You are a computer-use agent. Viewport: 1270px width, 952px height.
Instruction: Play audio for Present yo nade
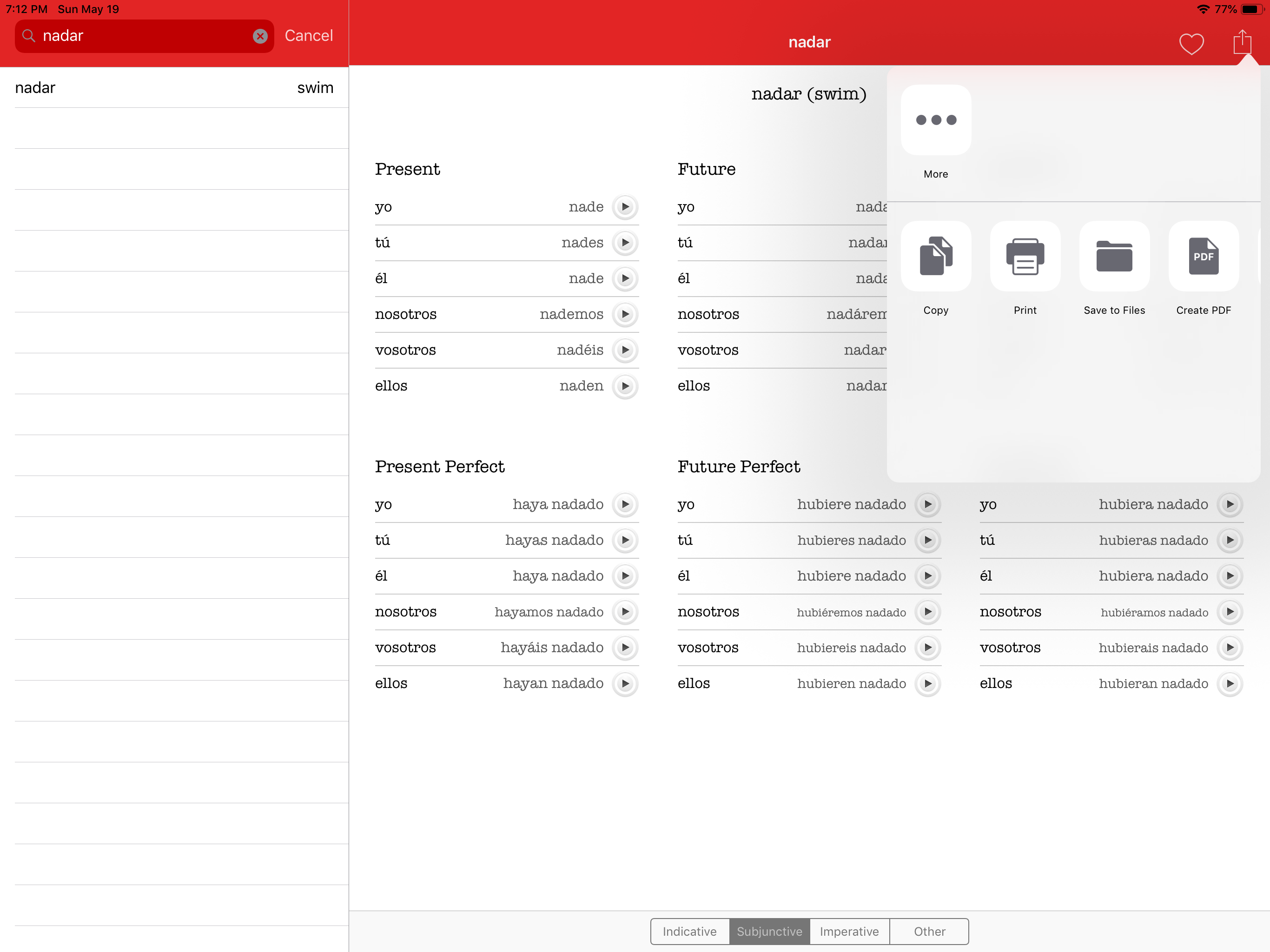(625, 207)
